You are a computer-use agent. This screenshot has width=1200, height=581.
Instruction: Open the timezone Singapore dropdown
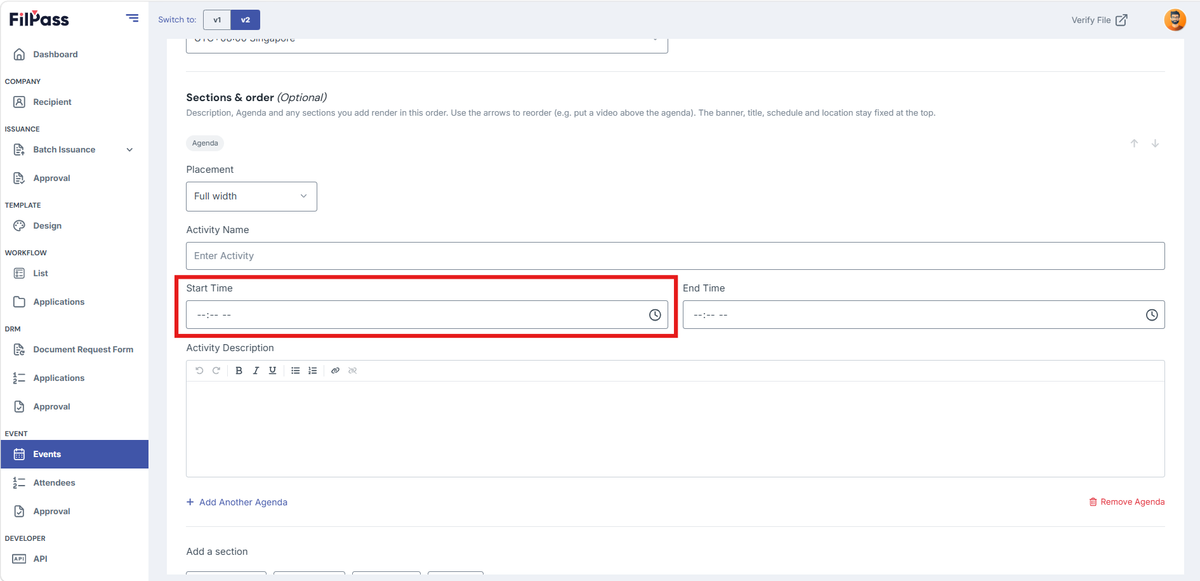[427, 44]
